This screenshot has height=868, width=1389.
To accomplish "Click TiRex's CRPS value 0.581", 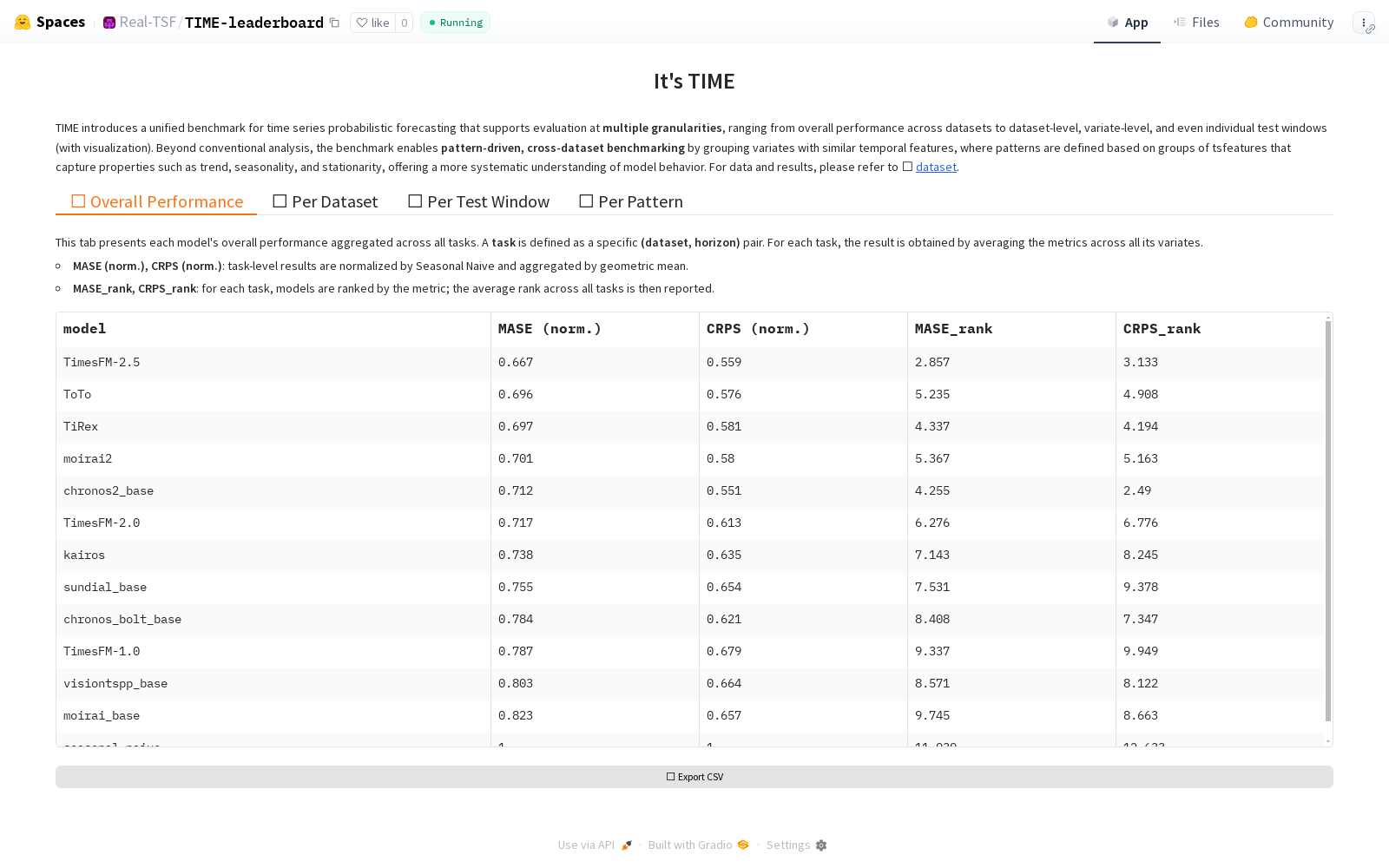I will click(x=803, y=427).
